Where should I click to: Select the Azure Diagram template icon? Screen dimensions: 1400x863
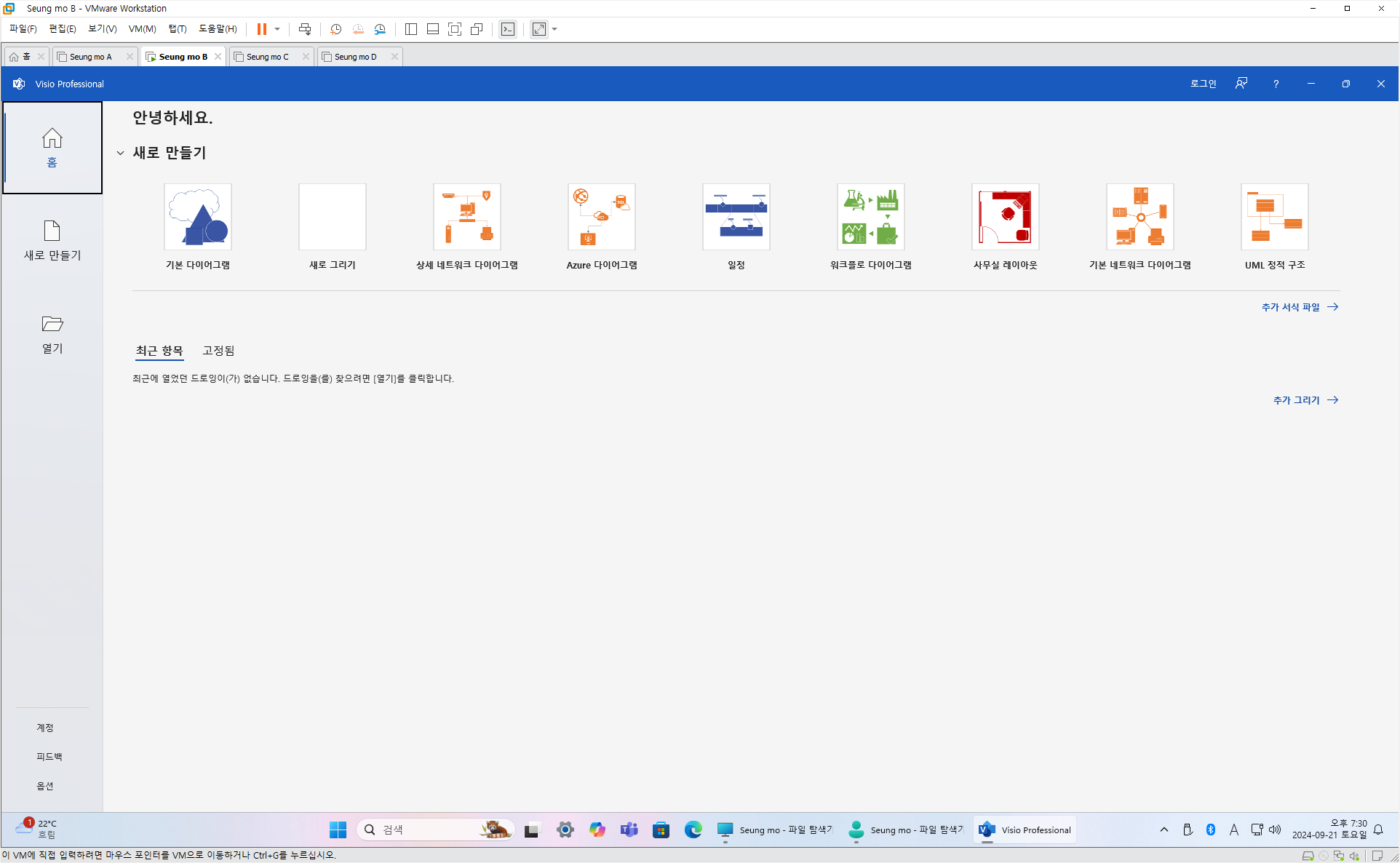coord(601,217)
